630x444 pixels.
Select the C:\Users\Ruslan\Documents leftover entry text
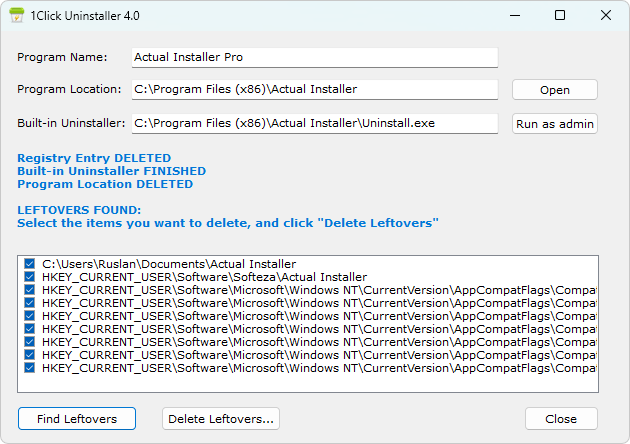[169, 264]
